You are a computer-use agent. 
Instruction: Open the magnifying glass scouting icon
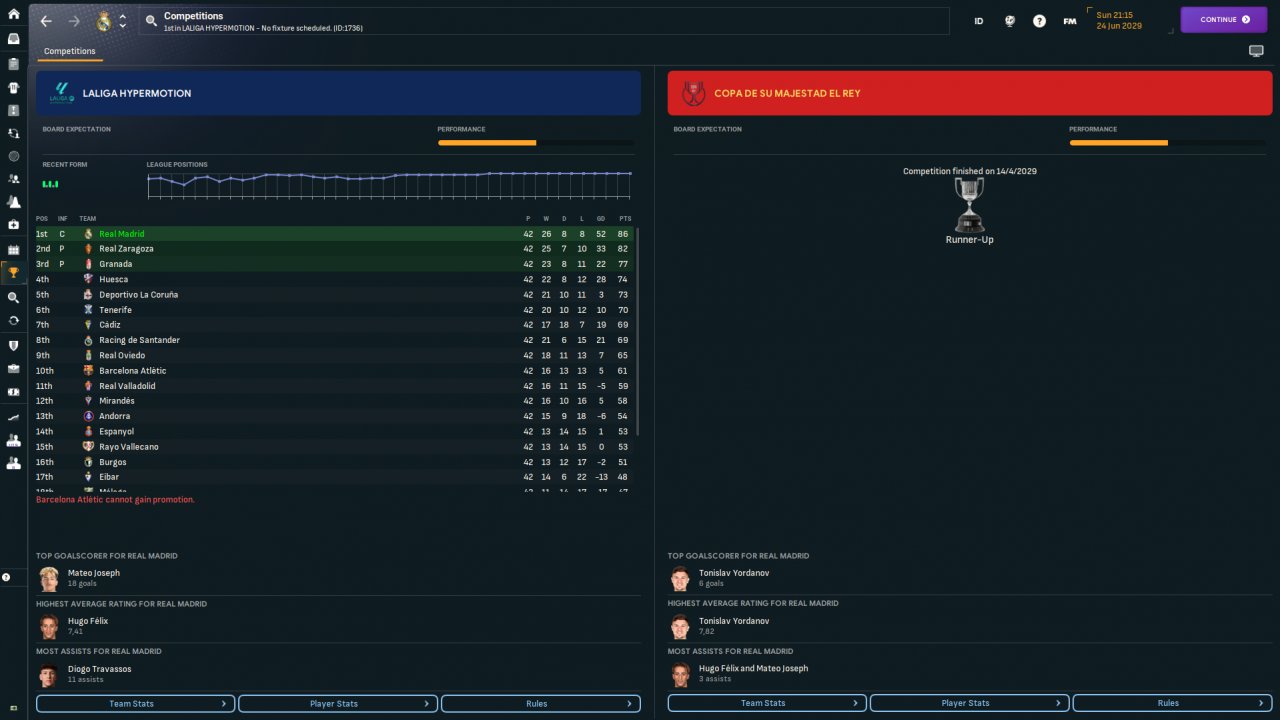tap(14, 297)
